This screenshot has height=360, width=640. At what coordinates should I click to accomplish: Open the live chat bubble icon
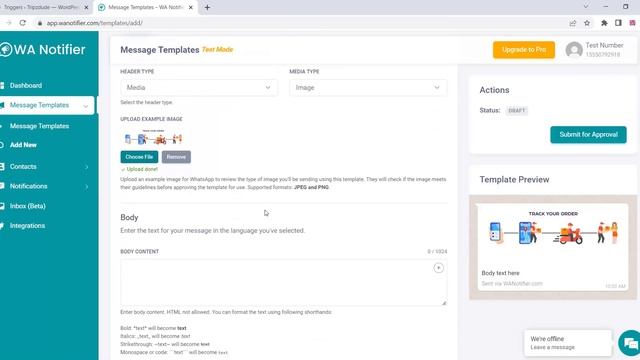[x=630, y=343]
